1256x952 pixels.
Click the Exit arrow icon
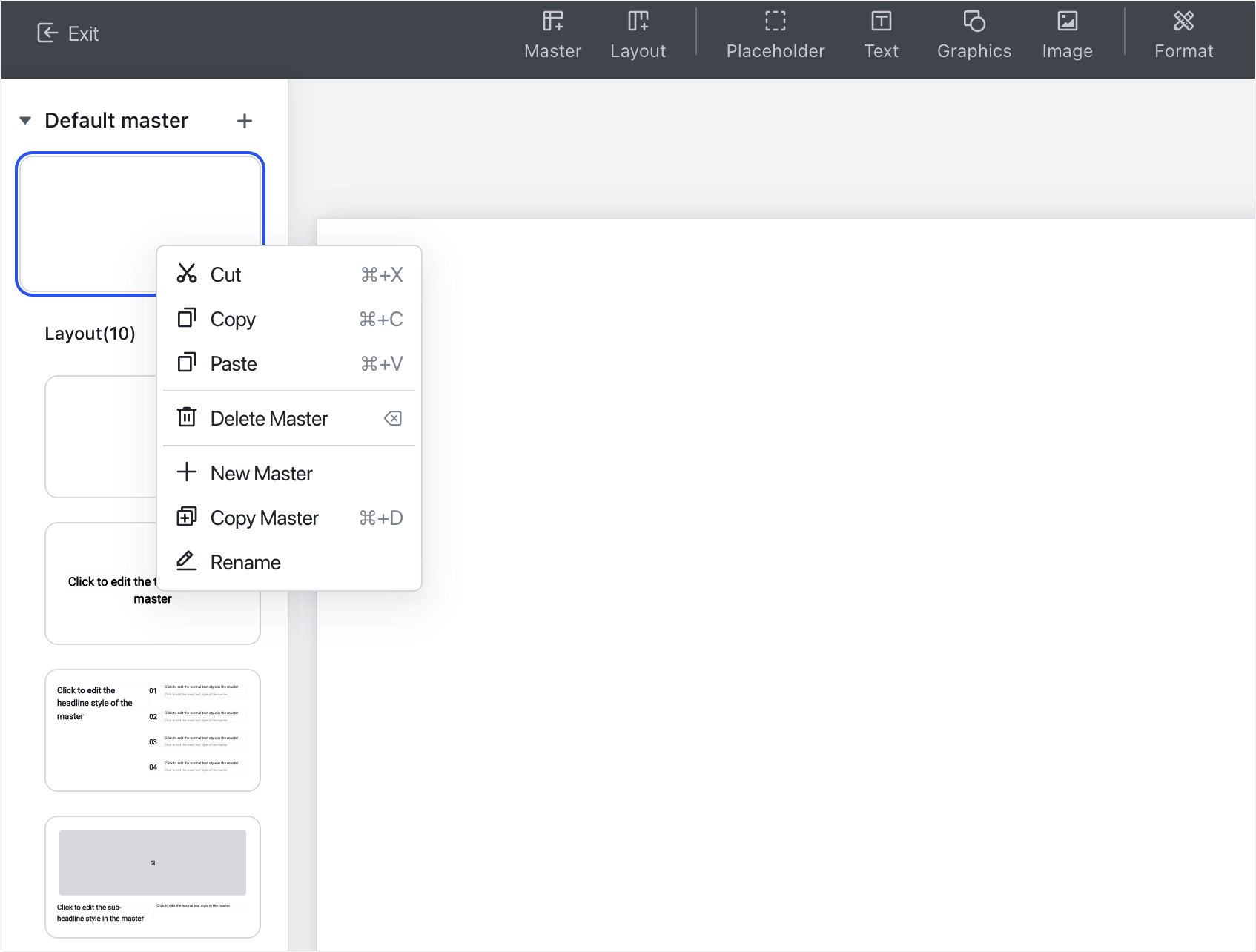pos(47,32)
